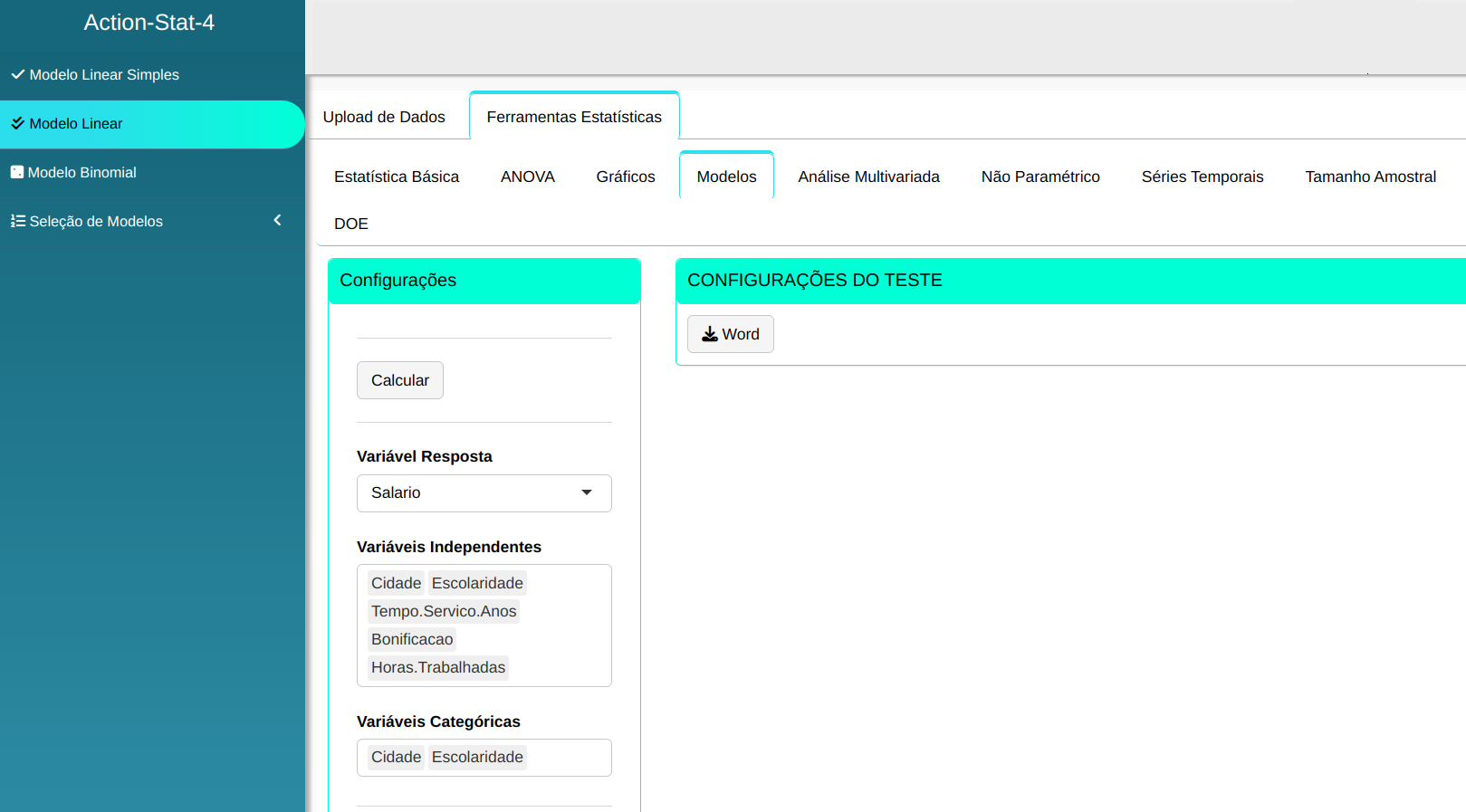Switch to the Upload de Dados tab
This screenshot has height=812, width=1466.
pos(384,117)
